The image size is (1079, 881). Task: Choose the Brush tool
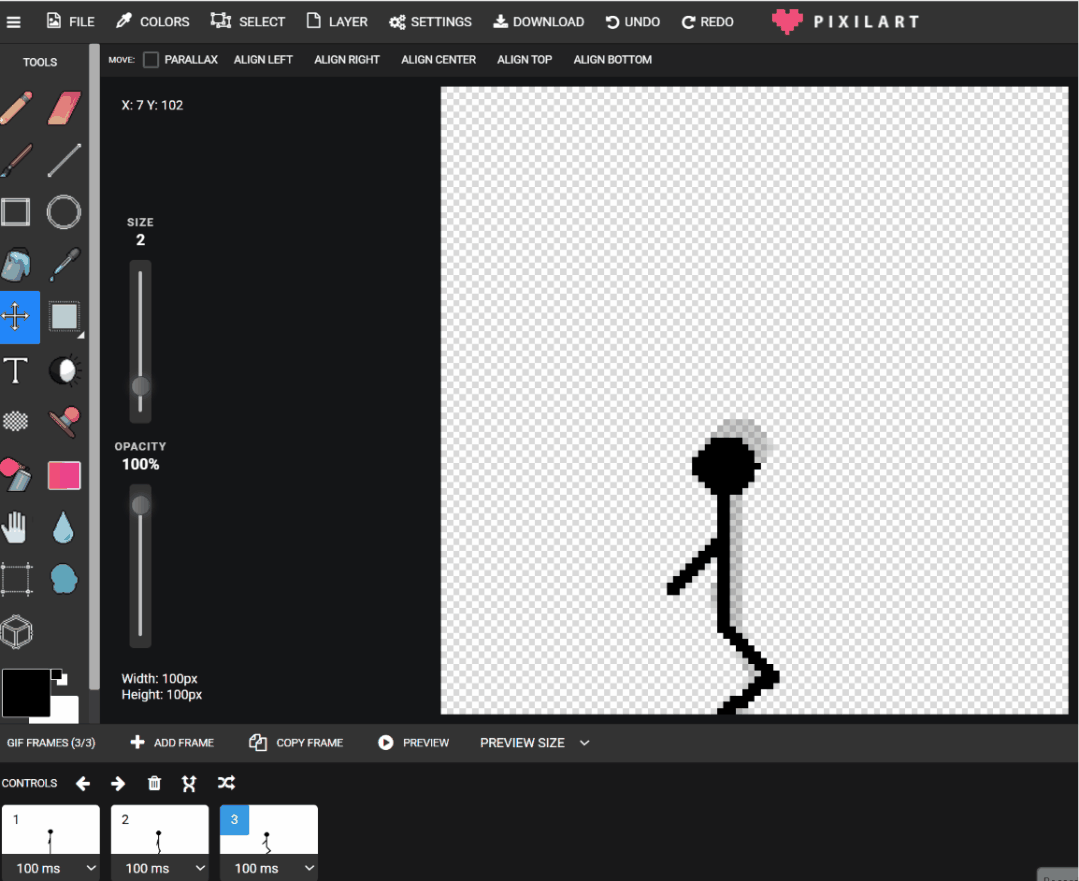17,160
